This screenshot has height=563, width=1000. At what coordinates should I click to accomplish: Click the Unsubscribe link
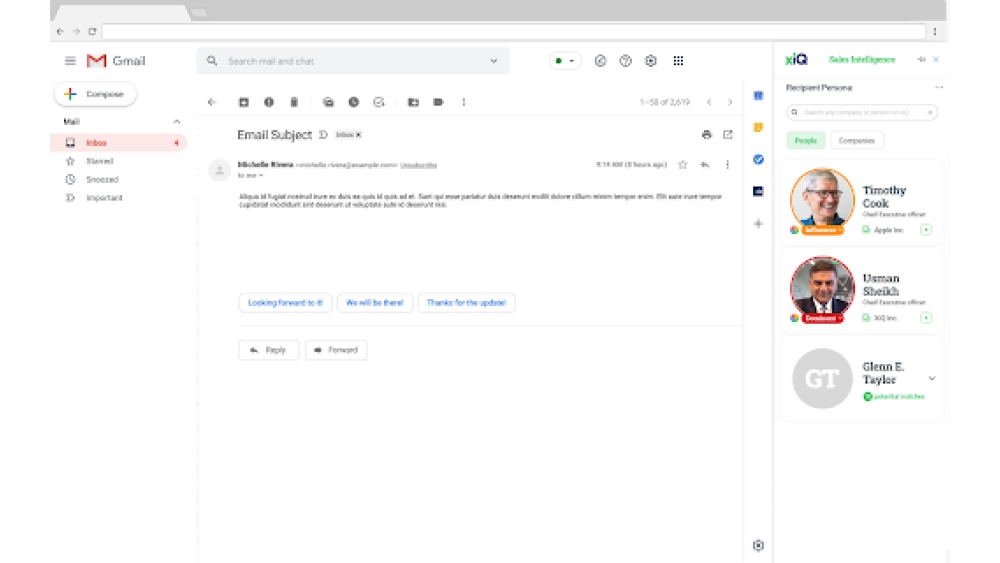[x=418, y=165]
